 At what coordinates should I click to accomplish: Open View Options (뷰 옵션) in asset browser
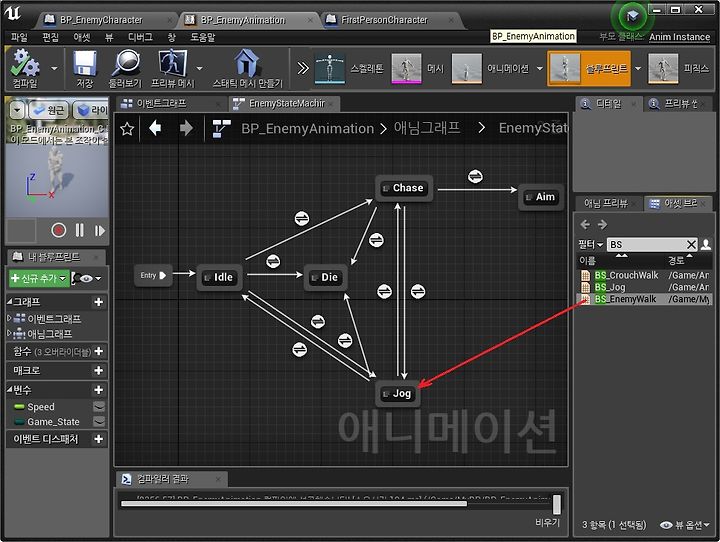(685, 525)
